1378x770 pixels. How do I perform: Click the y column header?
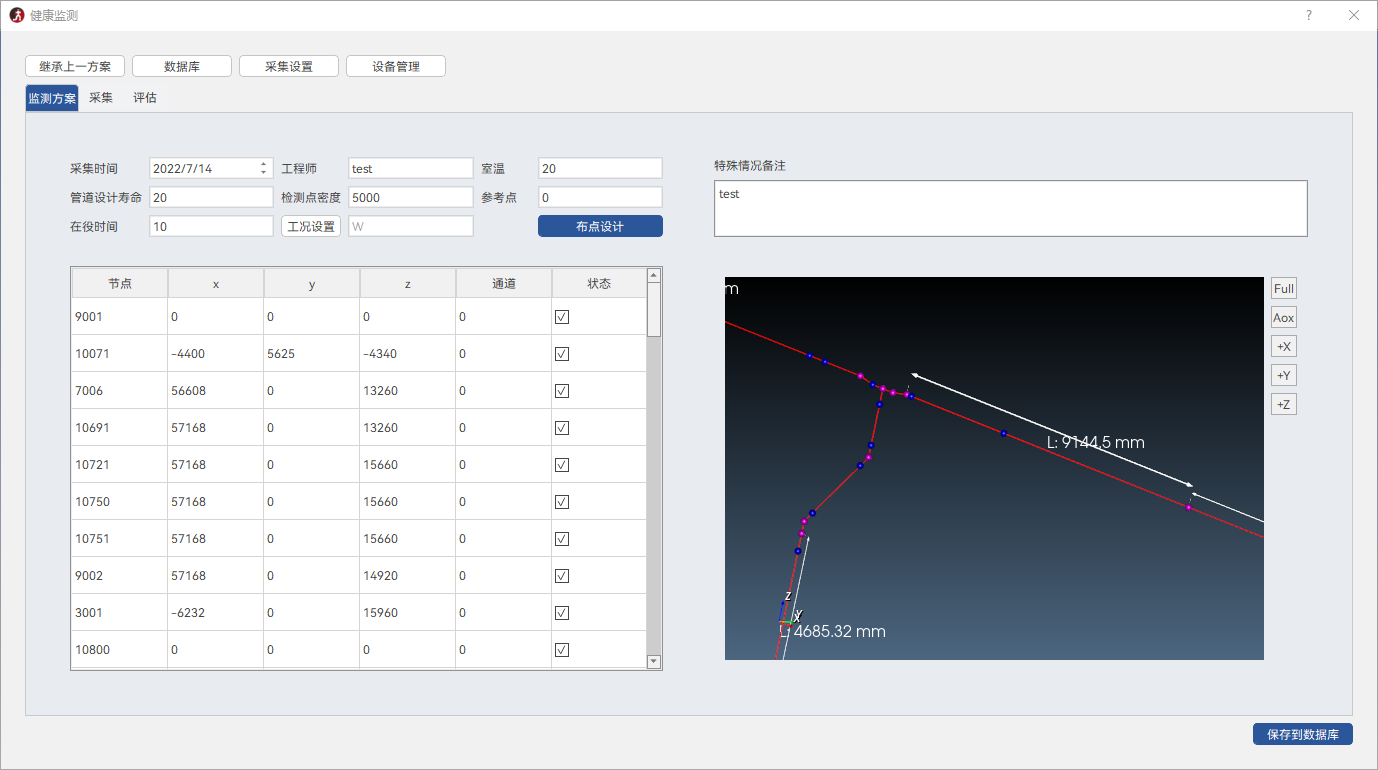click(x=312, y=283)
